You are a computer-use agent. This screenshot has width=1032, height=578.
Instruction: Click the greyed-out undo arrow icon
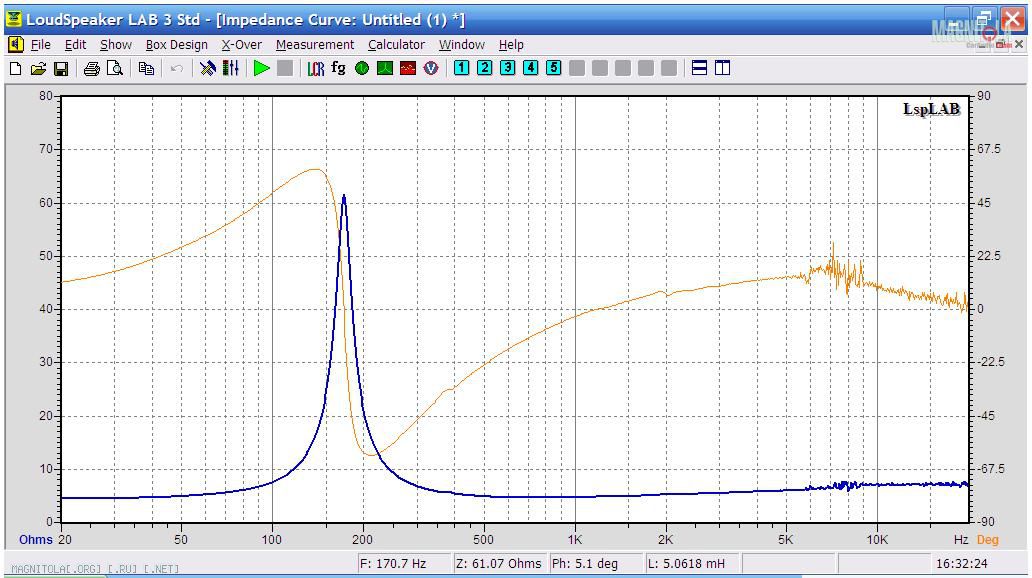point(176,68)
